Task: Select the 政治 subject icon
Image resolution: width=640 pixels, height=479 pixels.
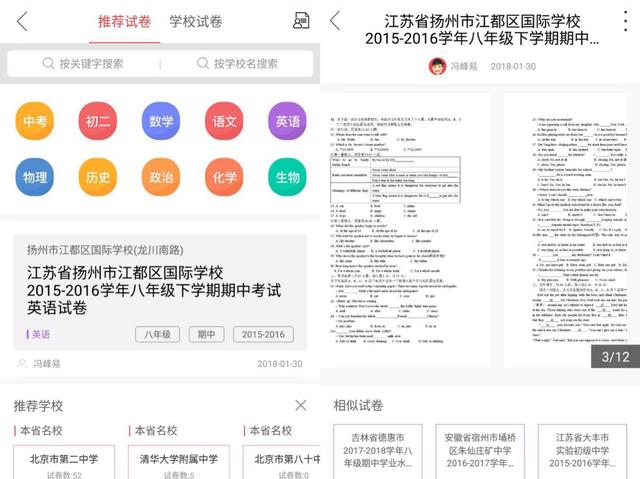Action: pos(161,177)
